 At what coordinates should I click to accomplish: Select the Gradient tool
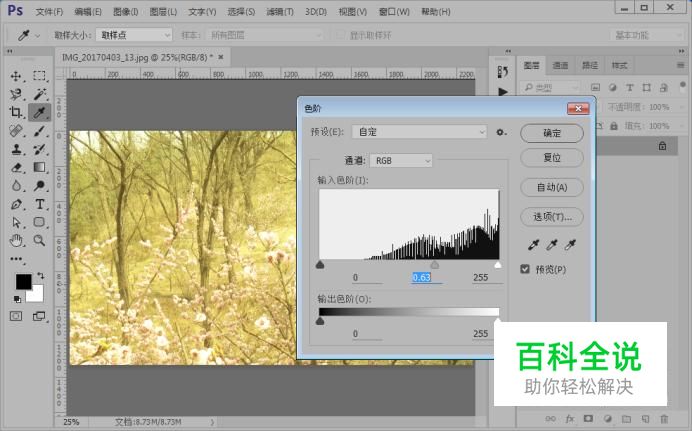point(39,167)
